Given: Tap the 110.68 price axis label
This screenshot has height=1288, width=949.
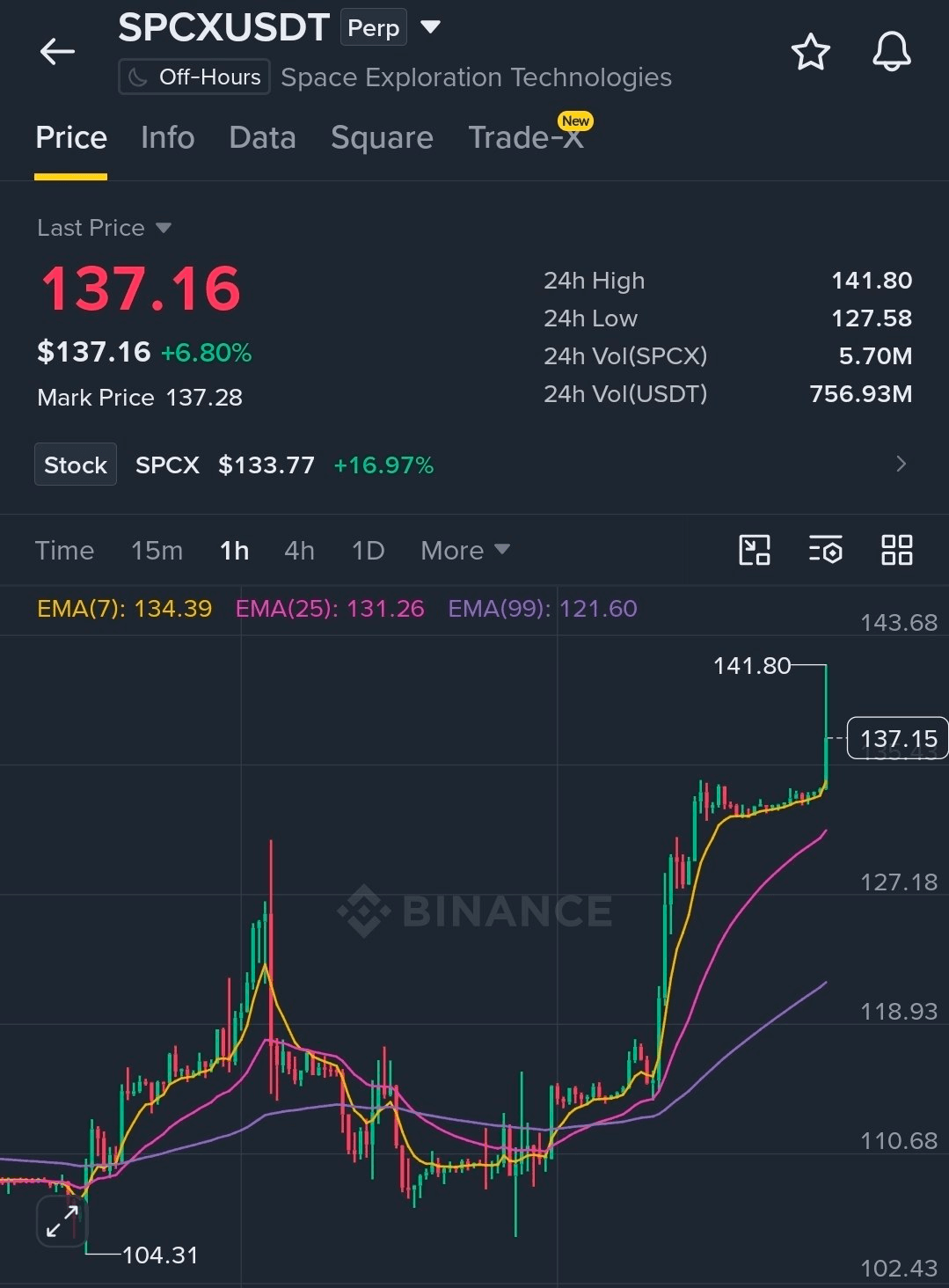Looking at the screenshot, I should tap(899, 1141).
